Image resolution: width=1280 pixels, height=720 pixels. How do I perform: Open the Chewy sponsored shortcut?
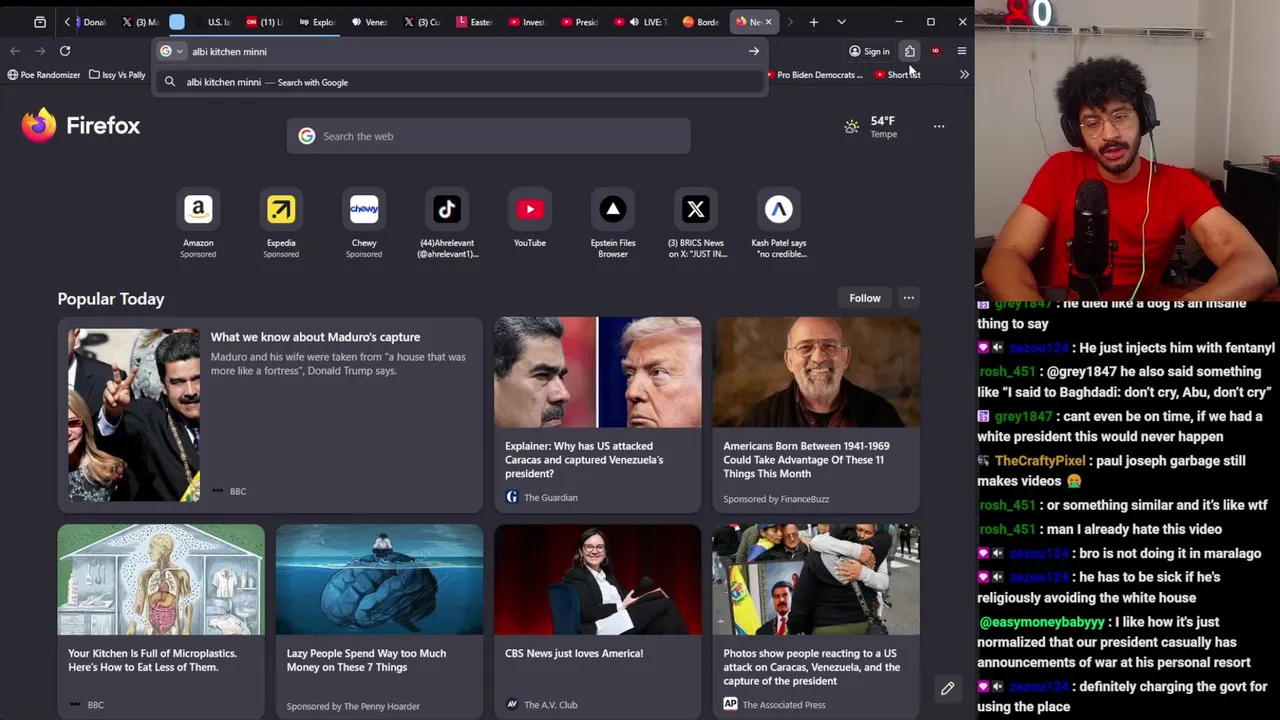[x=364, y=221]
